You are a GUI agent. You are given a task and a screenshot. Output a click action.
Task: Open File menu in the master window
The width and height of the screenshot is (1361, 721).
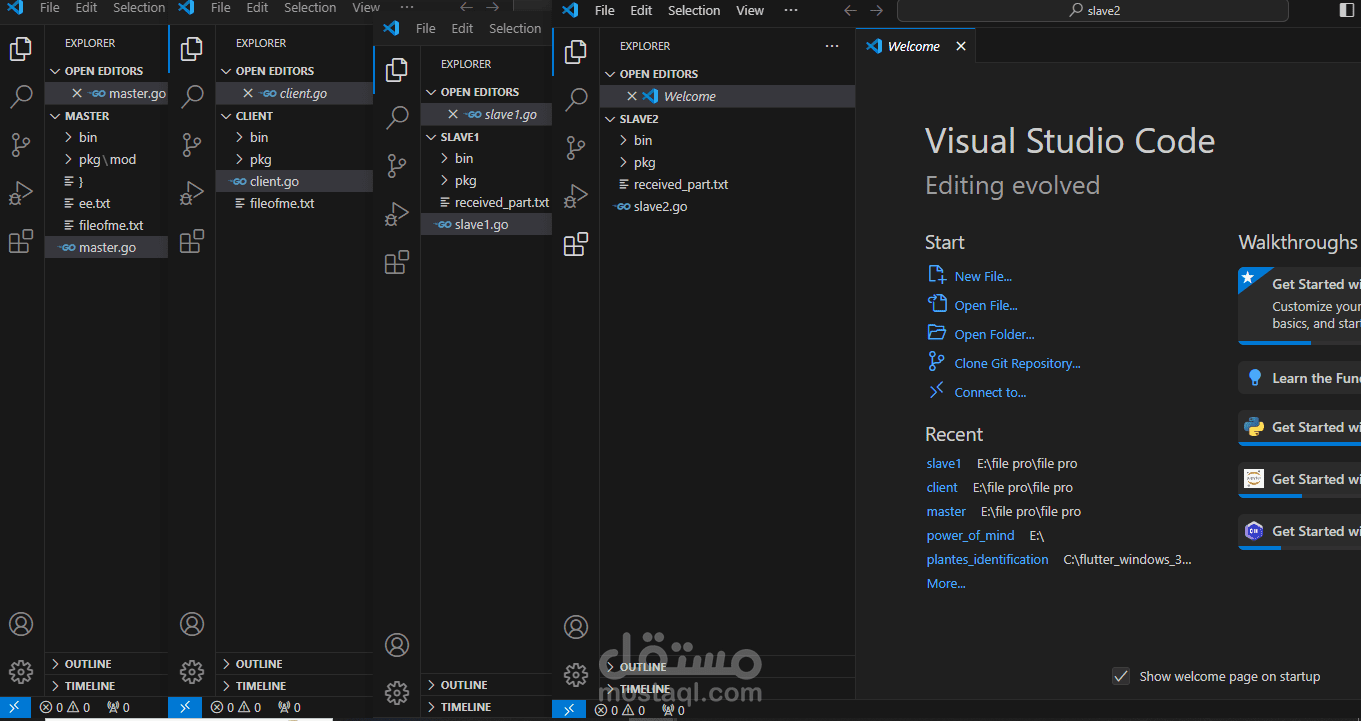point(50,7)
